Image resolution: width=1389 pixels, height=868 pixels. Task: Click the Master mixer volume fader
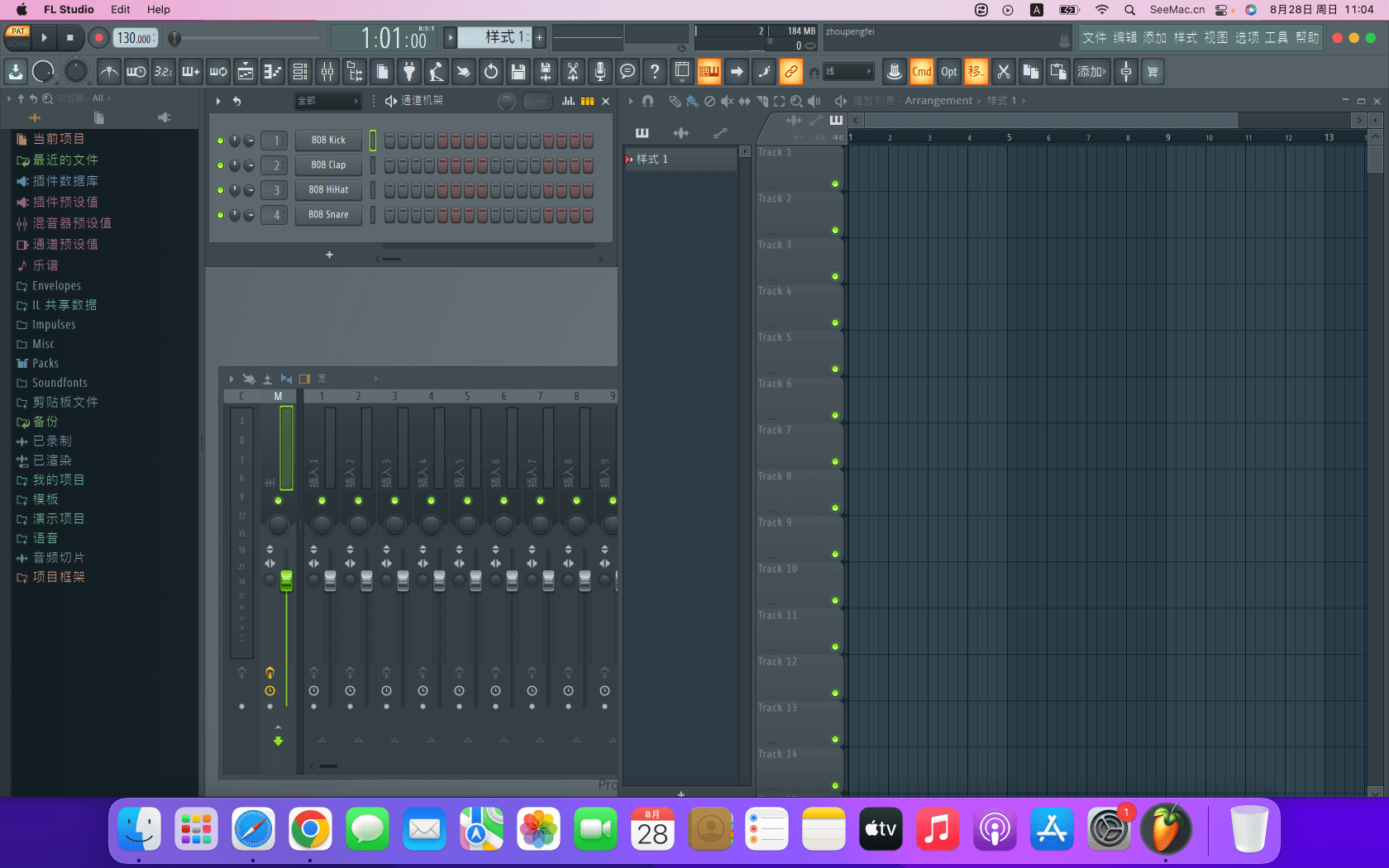286,580
